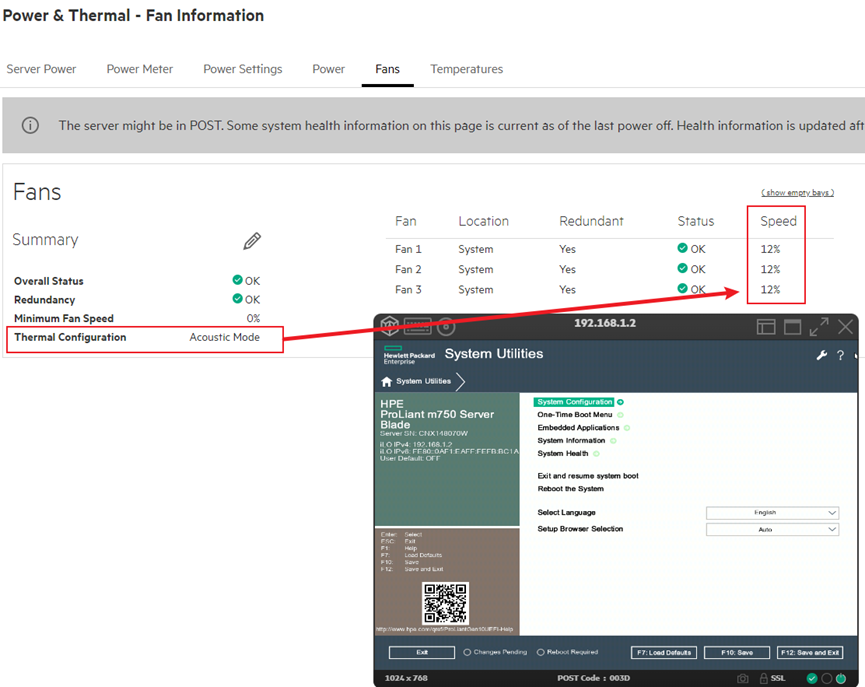The image size is (865, 687).
Task: Click the SSL padlock icon
Action: point(763,678)
